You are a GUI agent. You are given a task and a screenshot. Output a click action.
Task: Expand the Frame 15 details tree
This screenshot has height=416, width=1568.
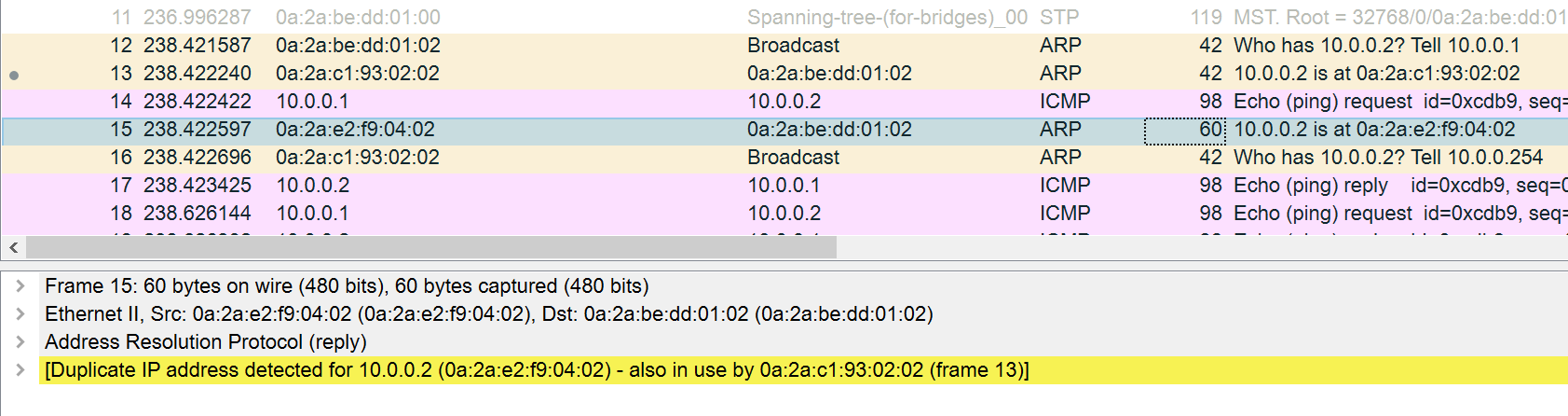20,285
